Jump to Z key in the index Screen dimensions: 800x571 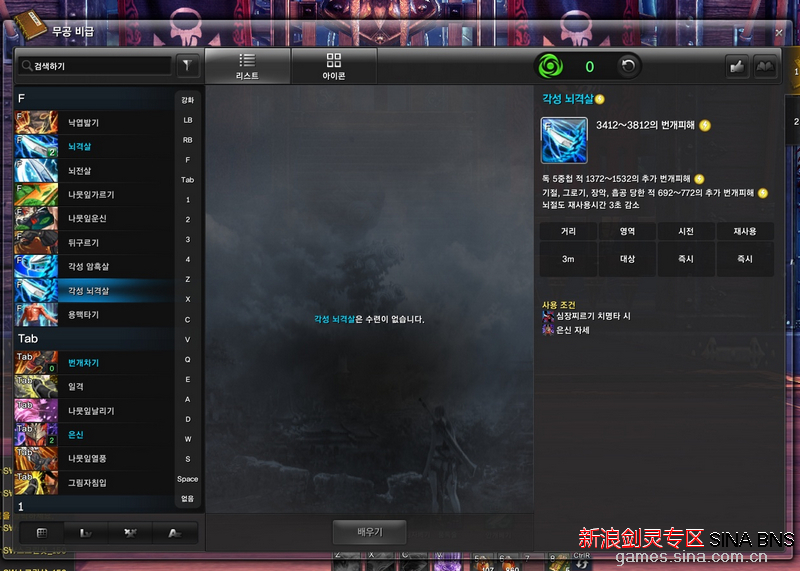[x=188, y=279]
